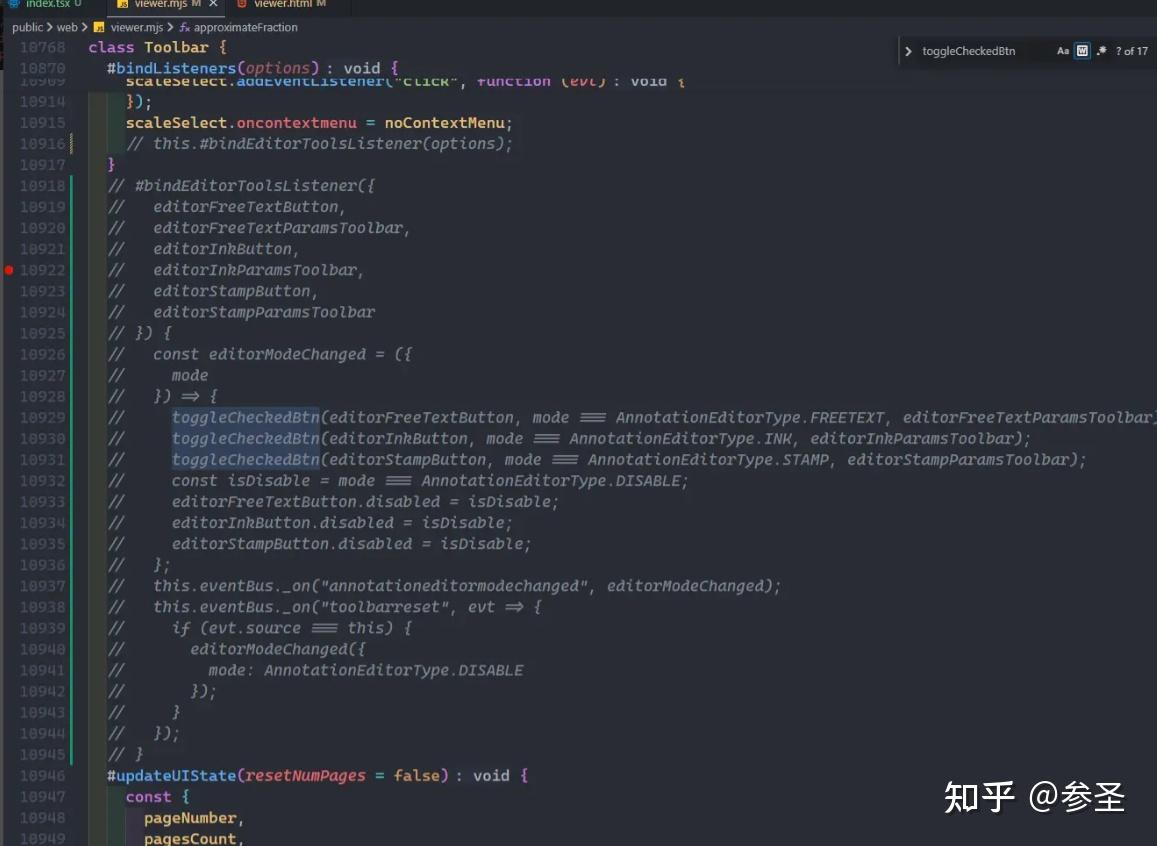Click line number 10946 in the gutter
Viewport: 1157px width, 846px height.
pos(40,775)
